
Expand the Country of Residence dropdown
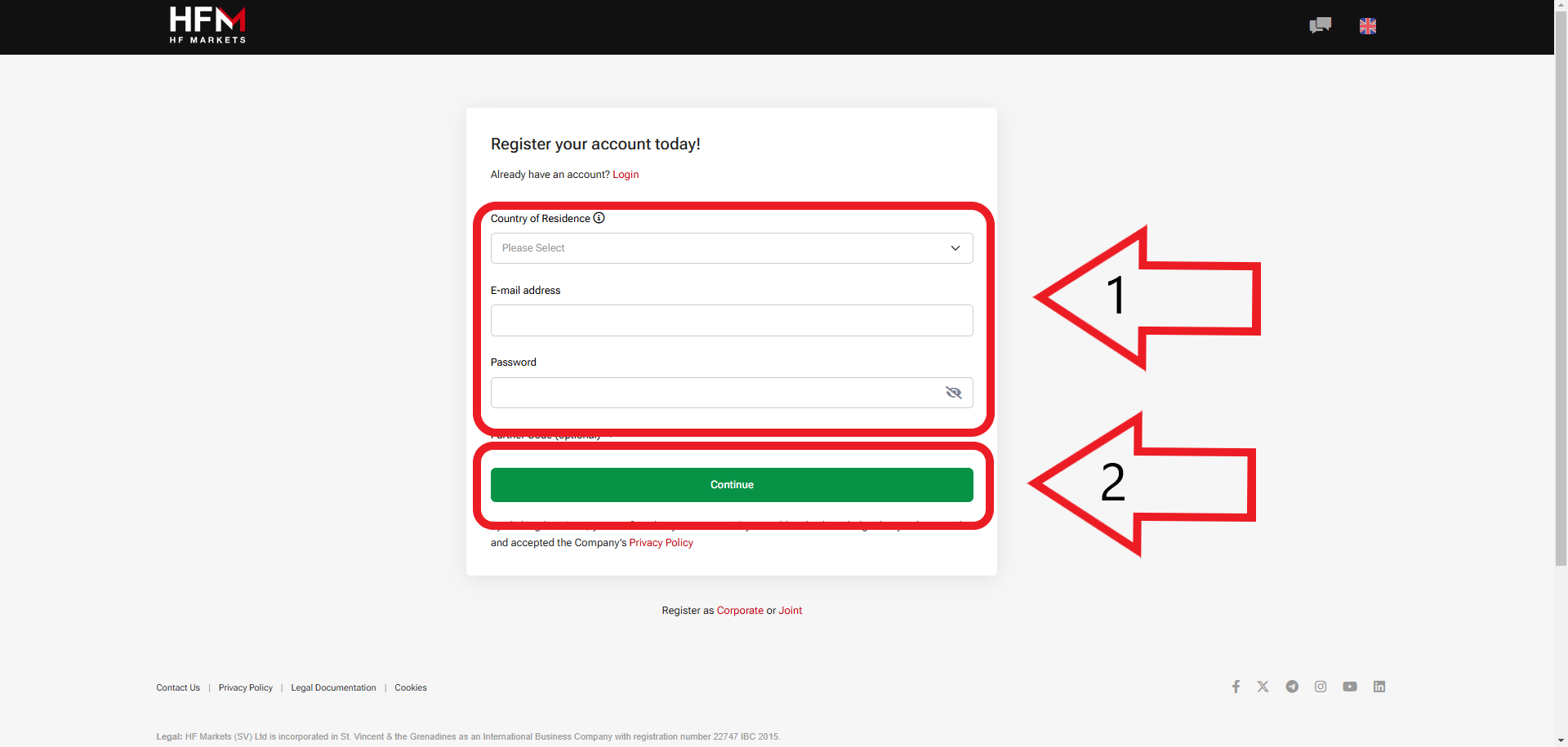tap(732, 248)
